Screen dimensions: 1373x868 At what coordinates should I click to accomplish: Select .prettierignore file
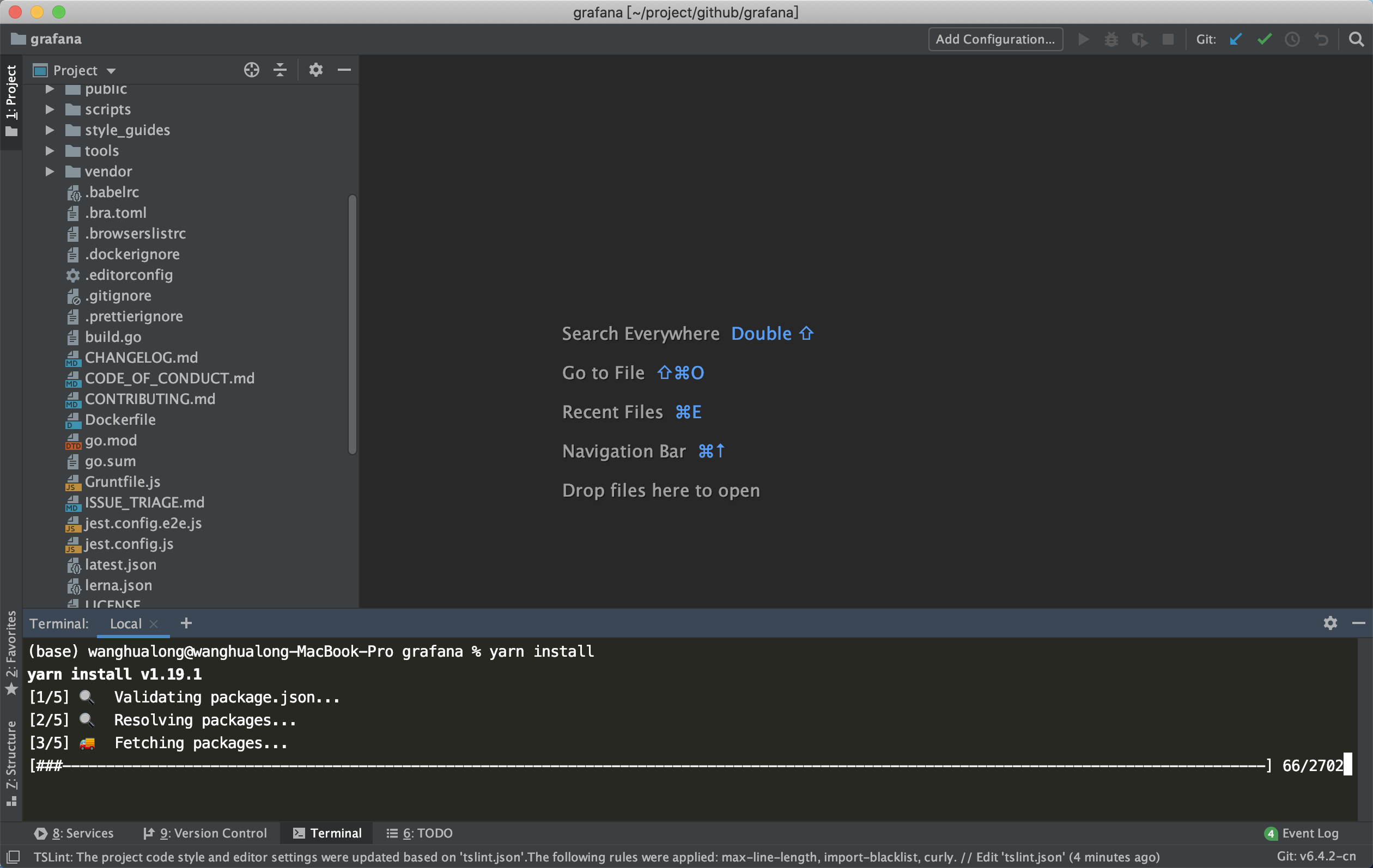[134, 316]
